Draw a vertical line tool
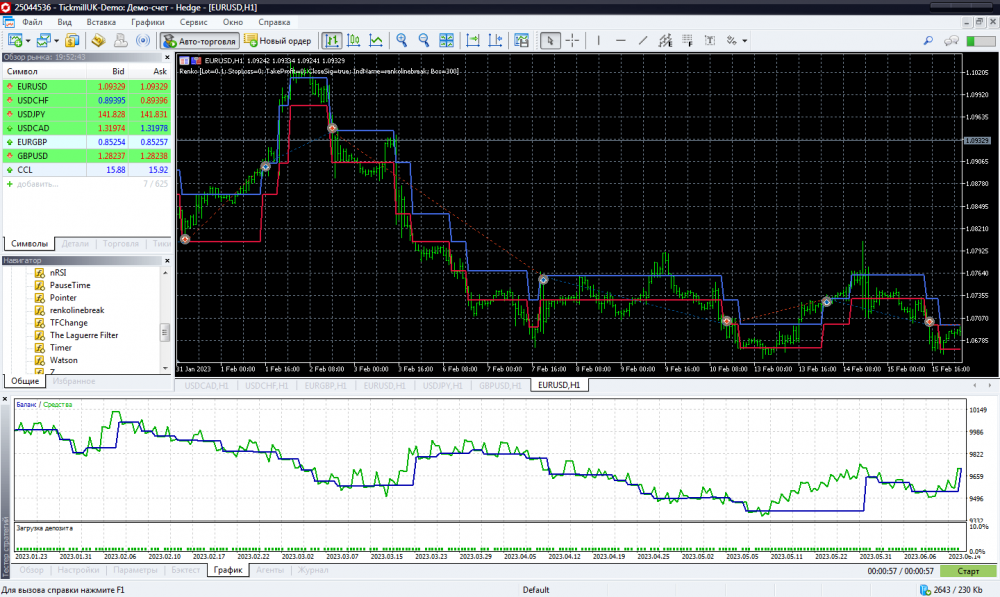This screenshot has width=1000, height=597. pyautogui.click(x=598, y=41)
